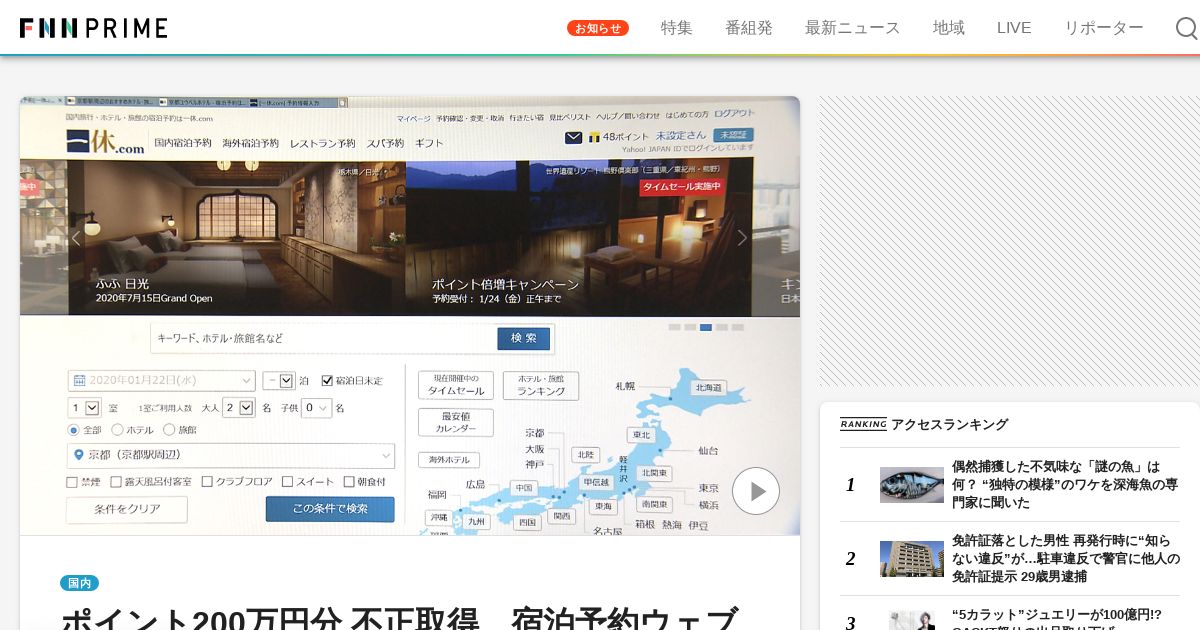Play the article video
This screenshot has height=630, width=1200.
(x=755, y=491)
